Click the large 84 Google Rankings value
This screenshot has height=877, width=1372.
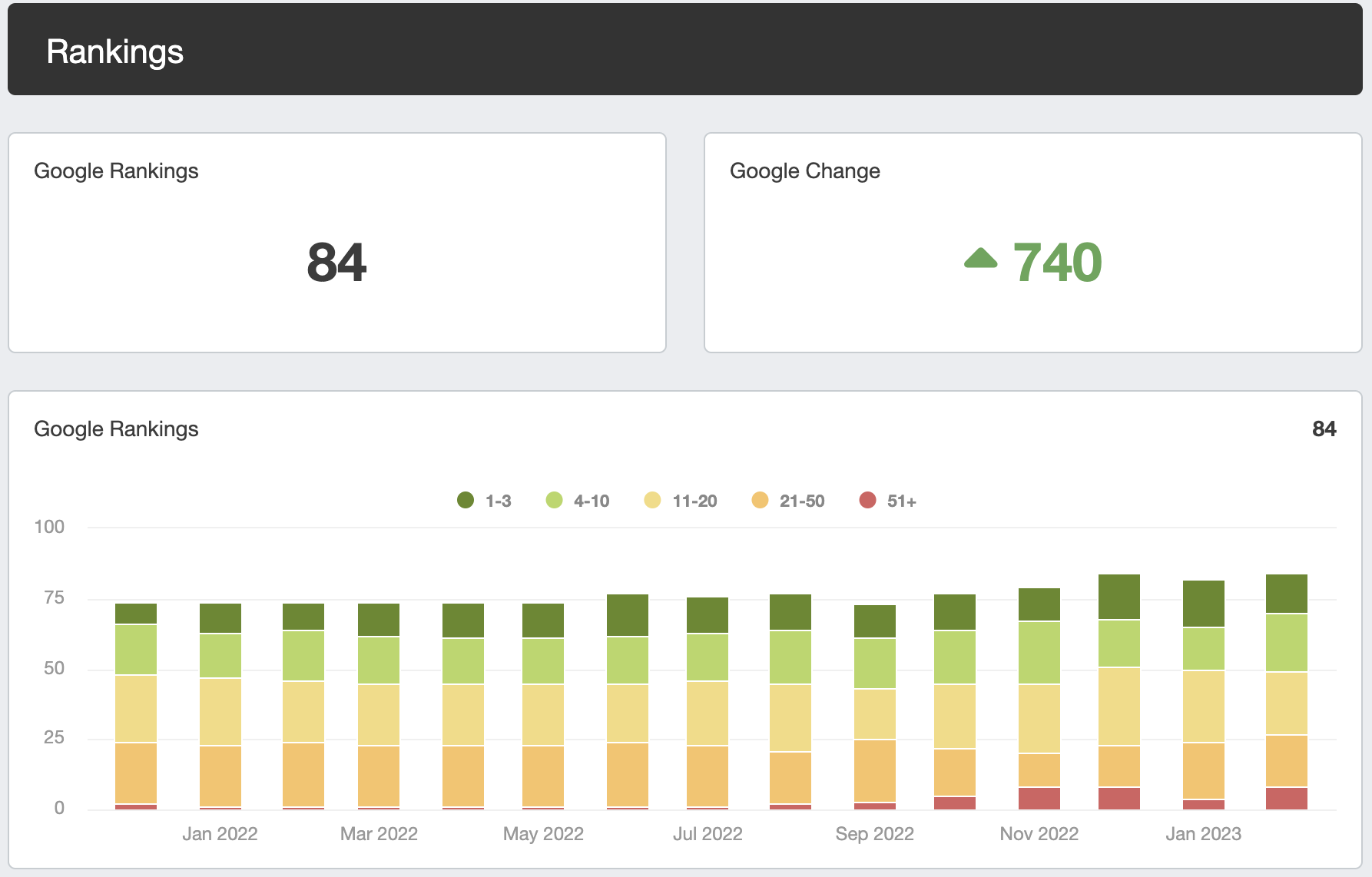[x=337, y=263]
